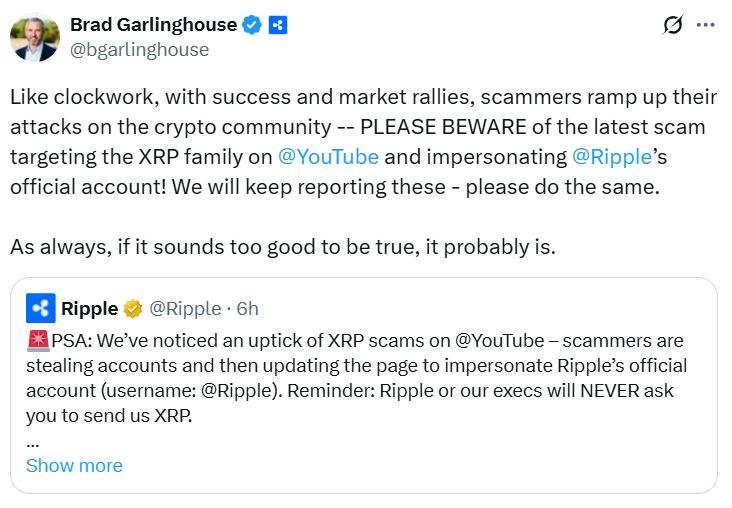Open the gray @Ripple handle in quoted header

click(x=185, y=308)
